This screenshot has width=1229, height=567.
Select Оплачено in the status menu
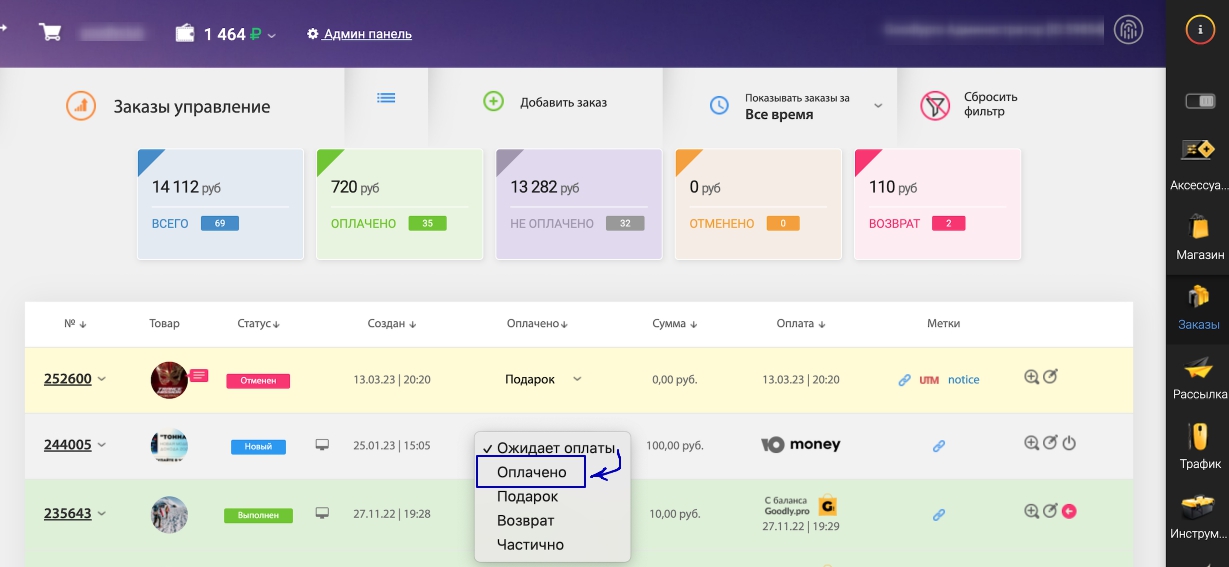coord(531,472)
